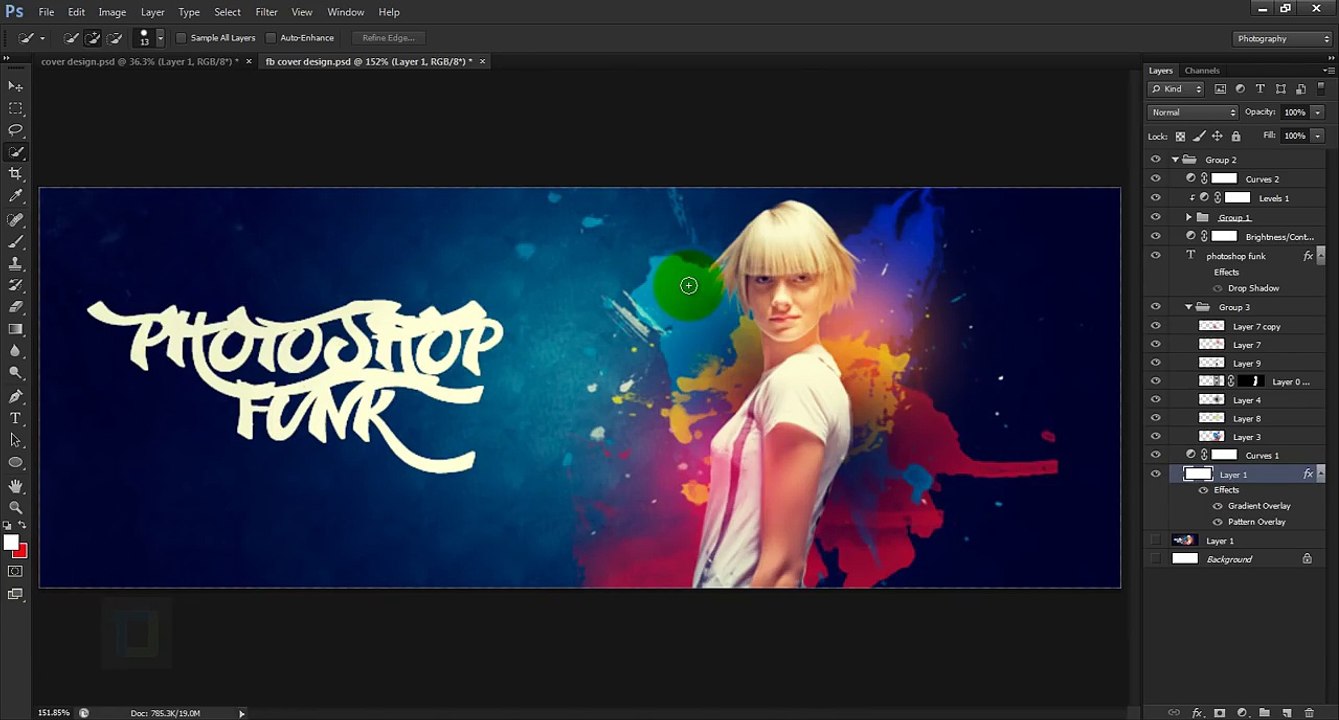Choose New Selection brush mode
1339x720 pixels.
pyautogui.click(x=71, y=38)
